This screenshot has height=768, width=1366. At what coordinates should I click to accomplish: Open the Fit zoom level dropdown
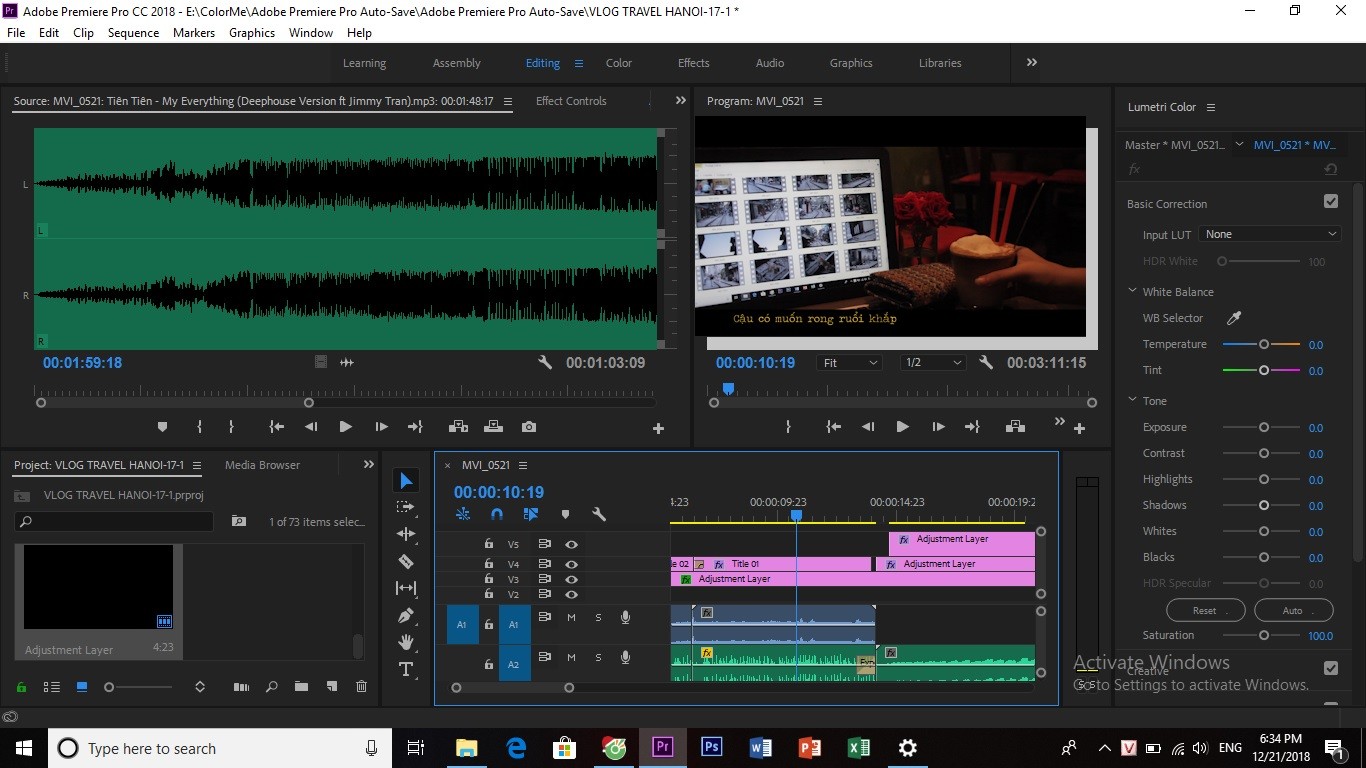pyautogui.click(x=849, y=363)
